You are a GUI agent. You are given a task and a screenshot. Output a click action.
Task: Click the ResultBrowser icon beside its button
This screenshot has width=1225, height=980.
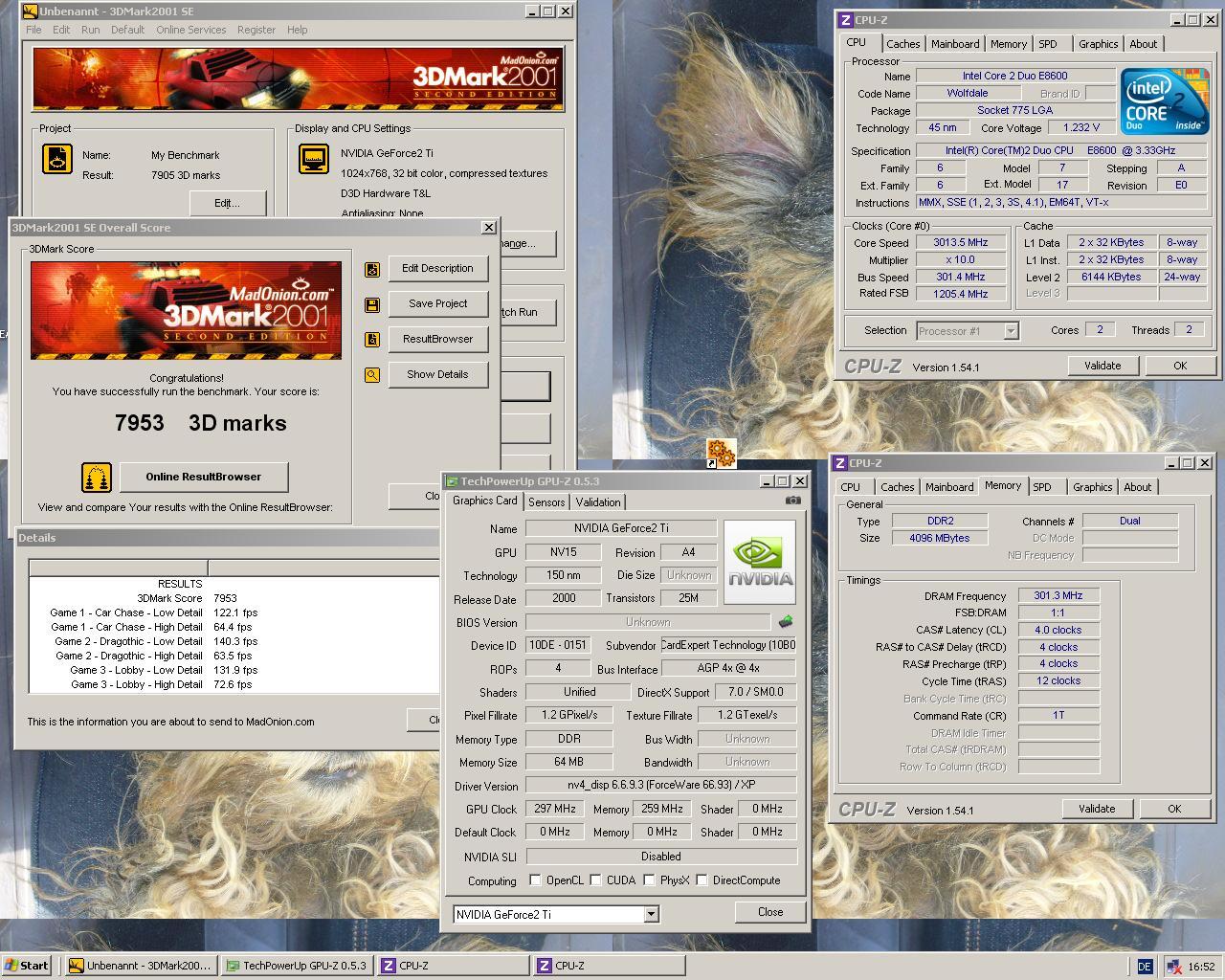point(372,340)
